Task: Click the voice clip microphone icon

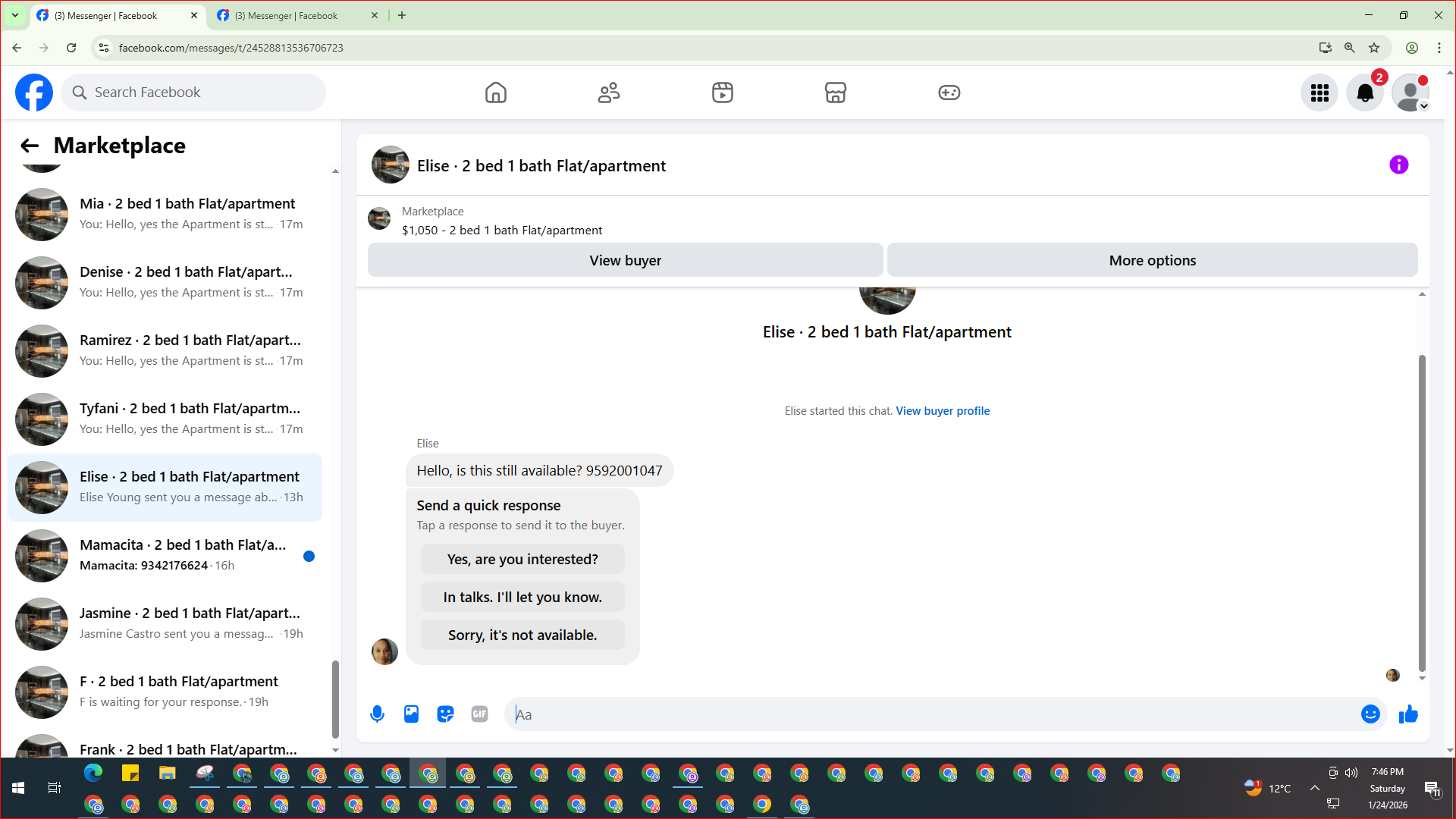Action: [x=377, y=714]
